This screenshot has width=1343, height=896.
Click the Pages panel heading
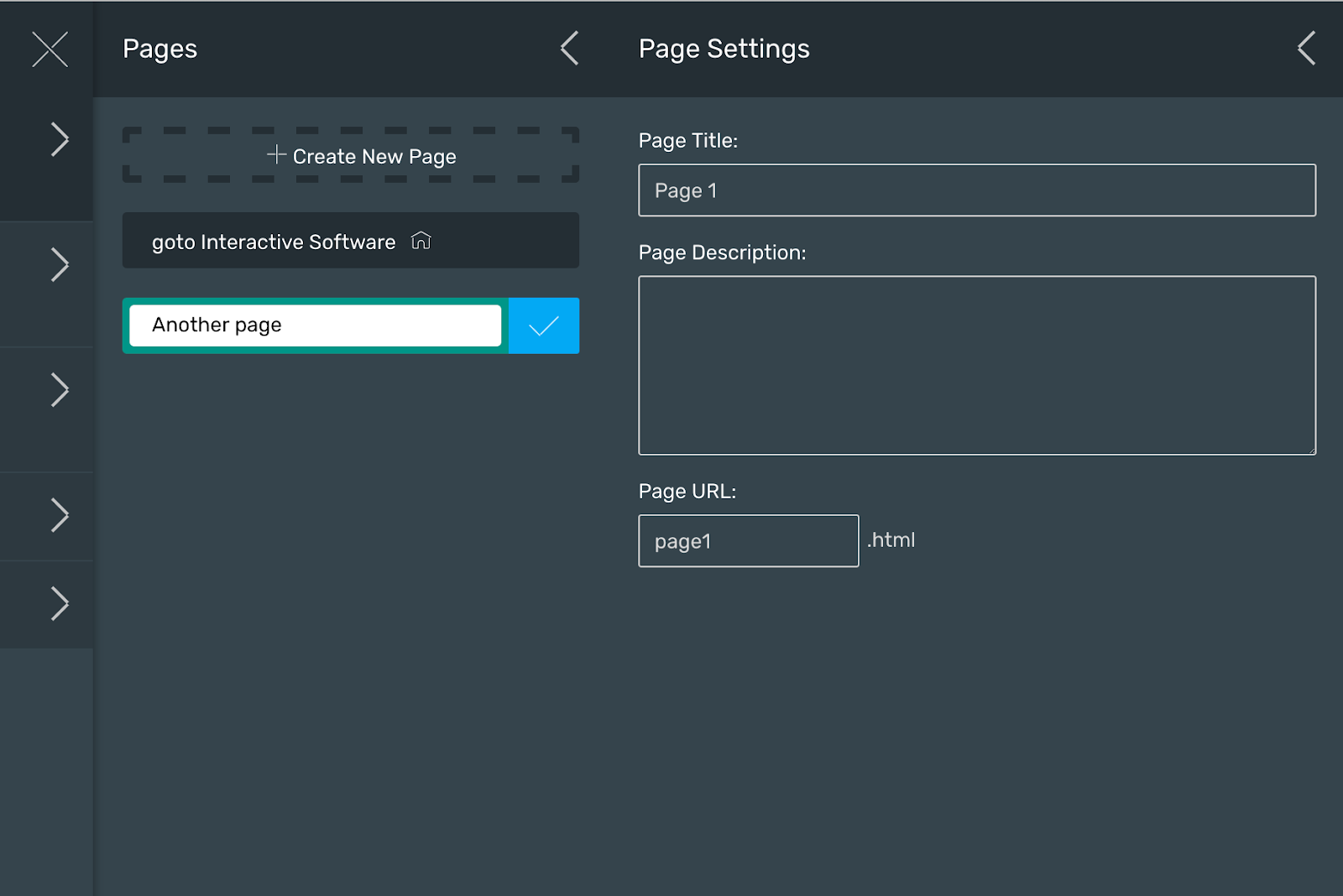coord(159,49)
